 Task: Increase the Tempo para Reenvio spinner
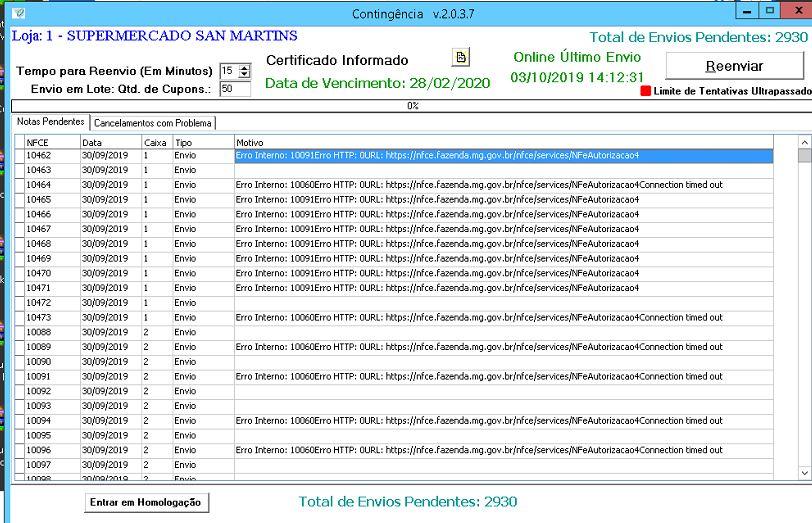245,67
